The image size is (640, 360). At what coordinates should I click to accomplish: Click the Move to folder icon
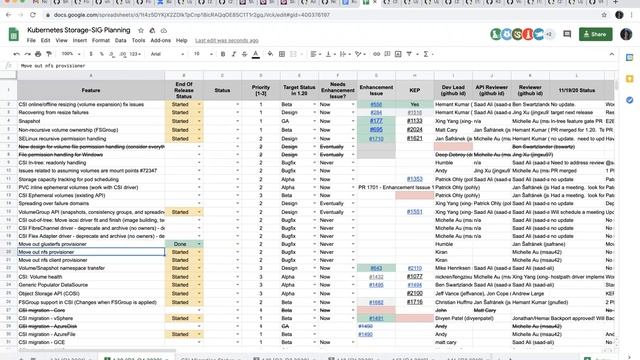tap(152, 30)
